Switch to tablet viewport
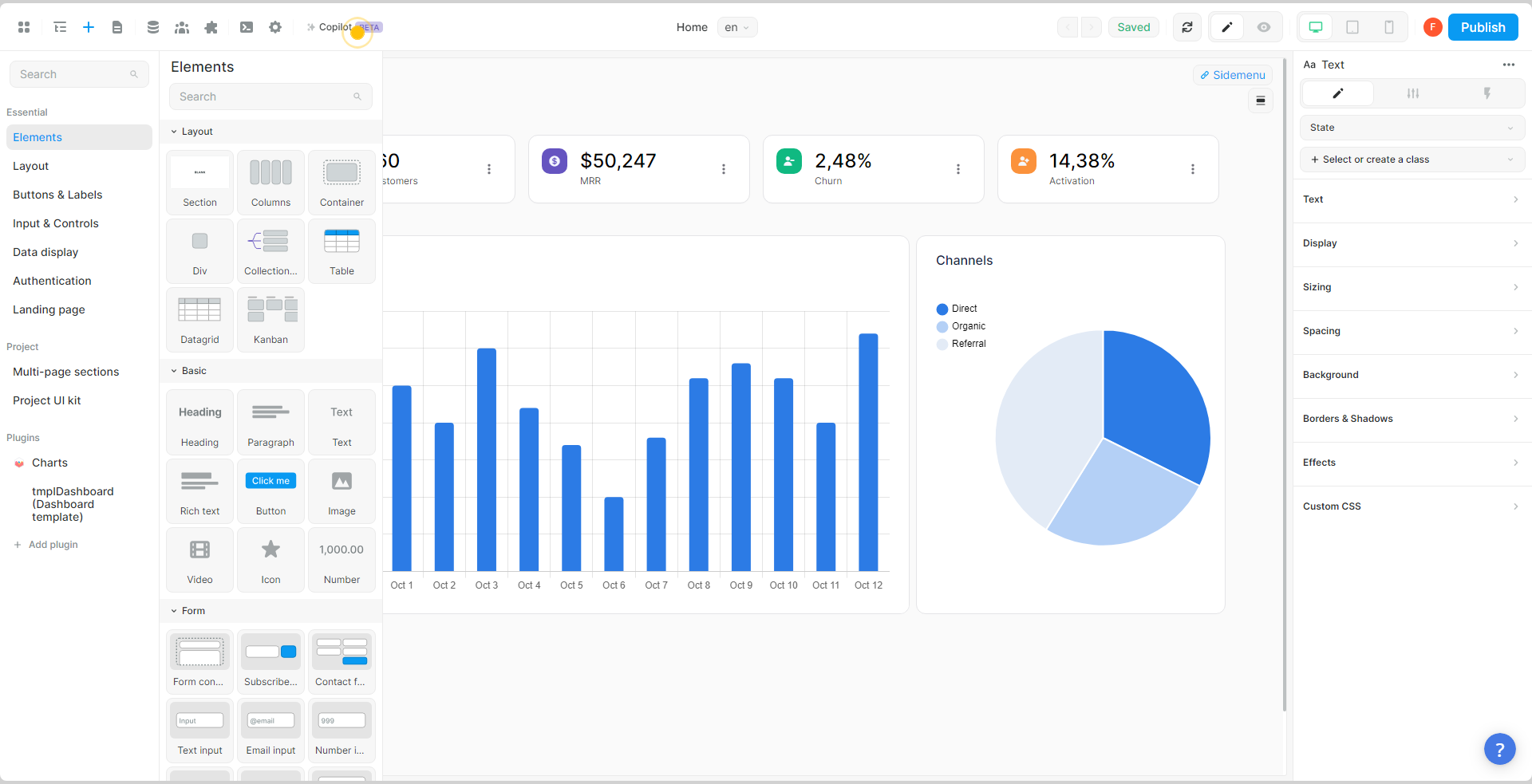Image resolution: width=1532 pixels, height=784 pixels. pos(1352,27)
